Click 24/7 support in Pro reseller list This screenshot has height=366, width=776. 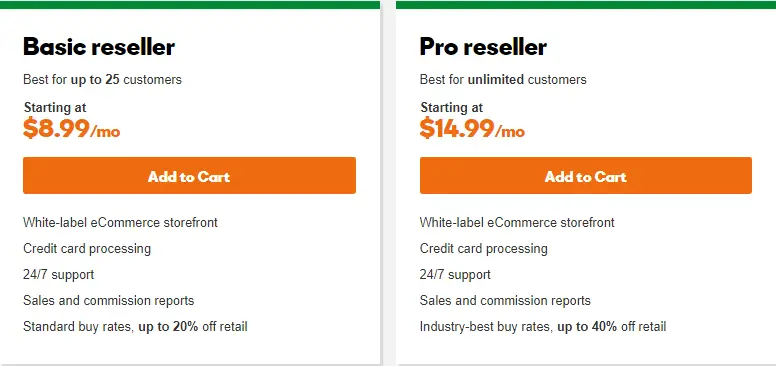455,274
